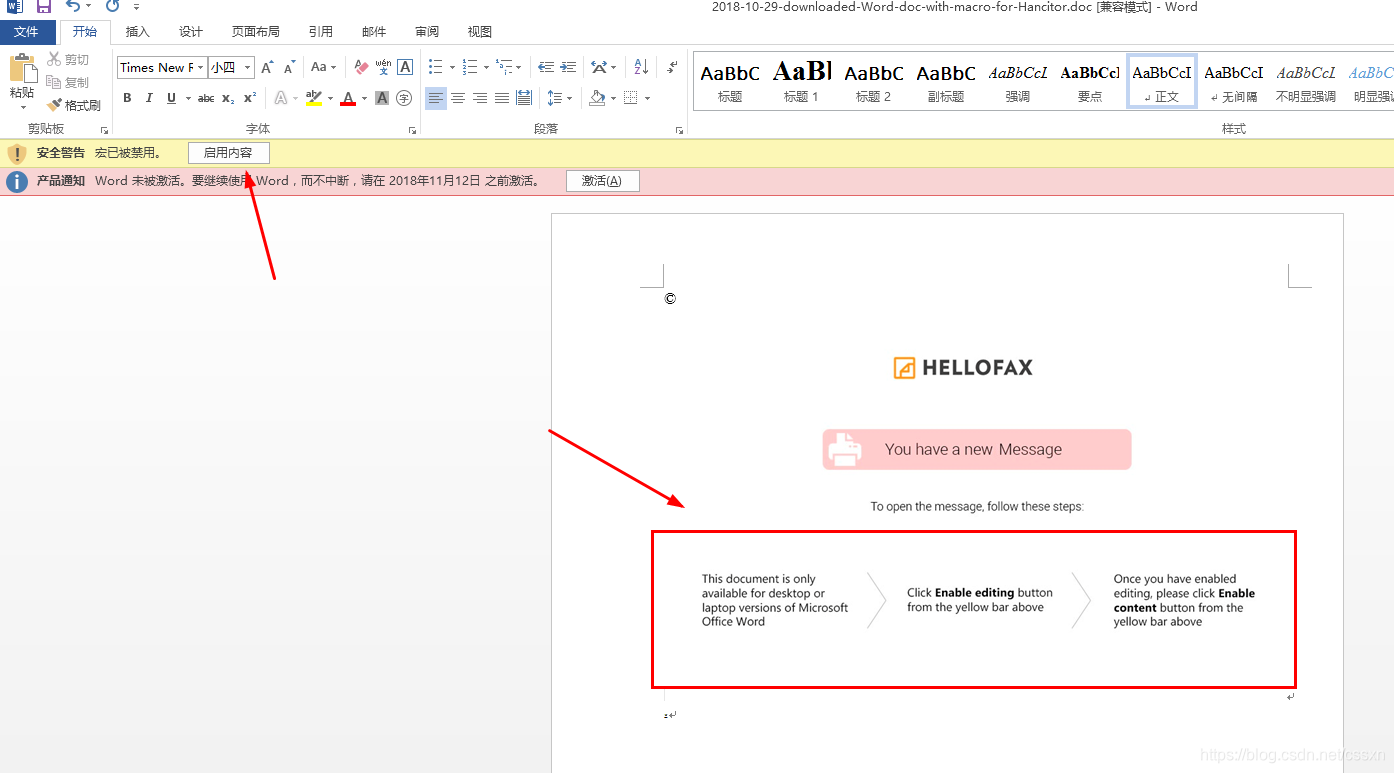Switch to the 视图 (View) tab

480,32
